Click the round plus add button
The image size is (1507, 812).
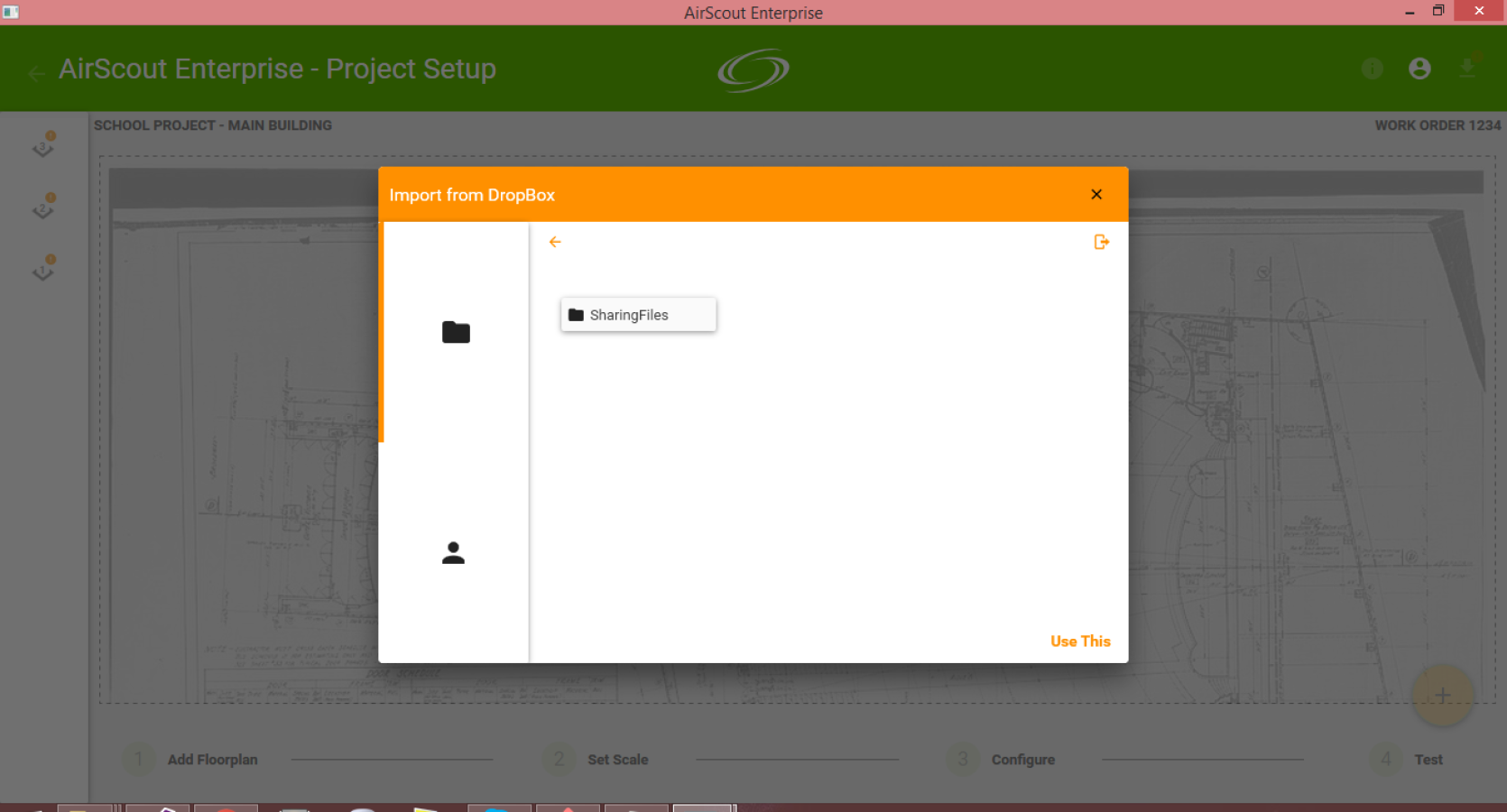[x=1442, y=696]
